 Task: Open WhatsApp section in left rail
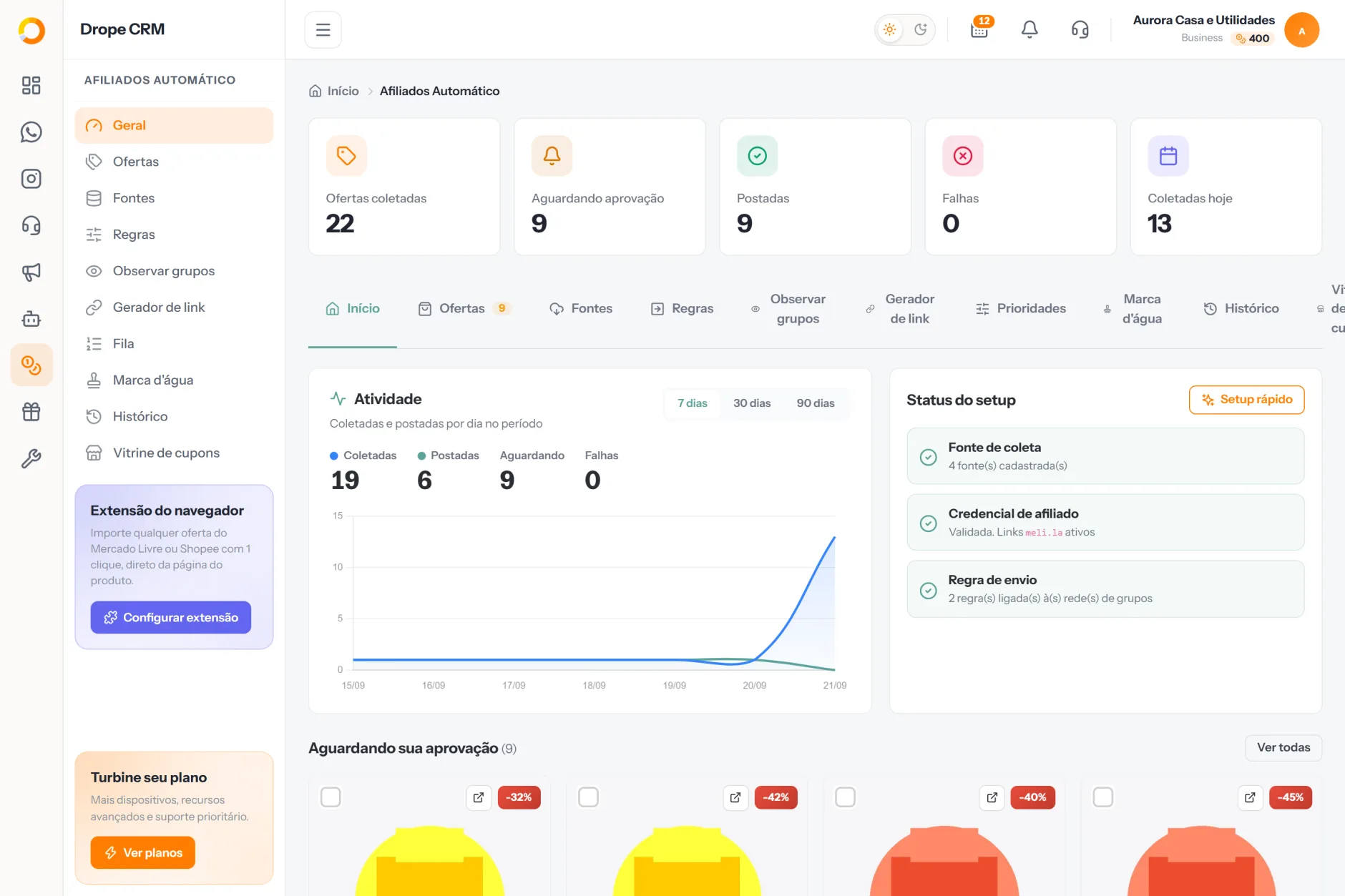(31, 132)
